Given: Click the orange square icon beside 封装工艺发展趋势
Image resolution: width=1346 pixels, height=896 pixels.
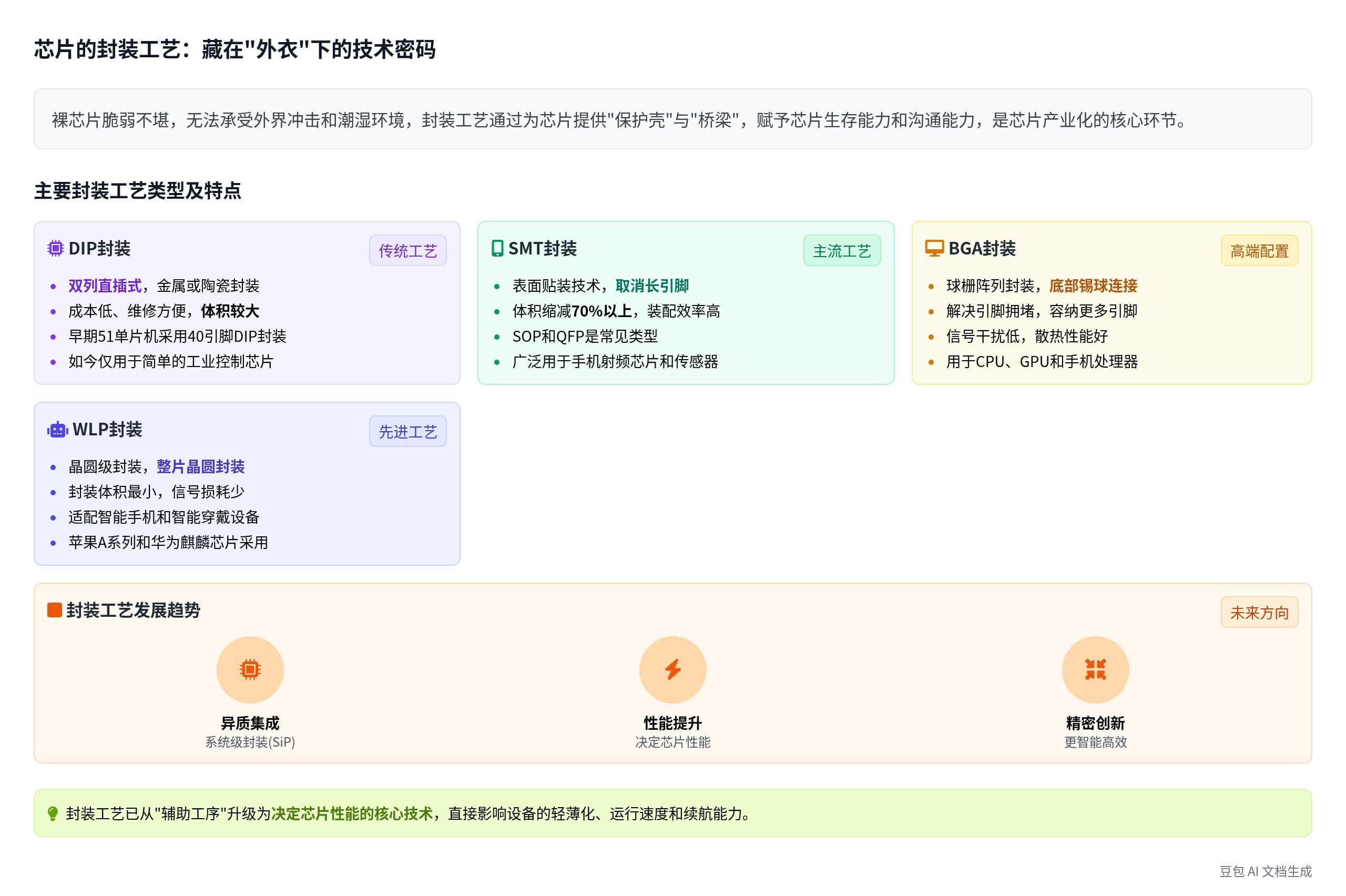Looking at the screenshot, I should (54, 610).
